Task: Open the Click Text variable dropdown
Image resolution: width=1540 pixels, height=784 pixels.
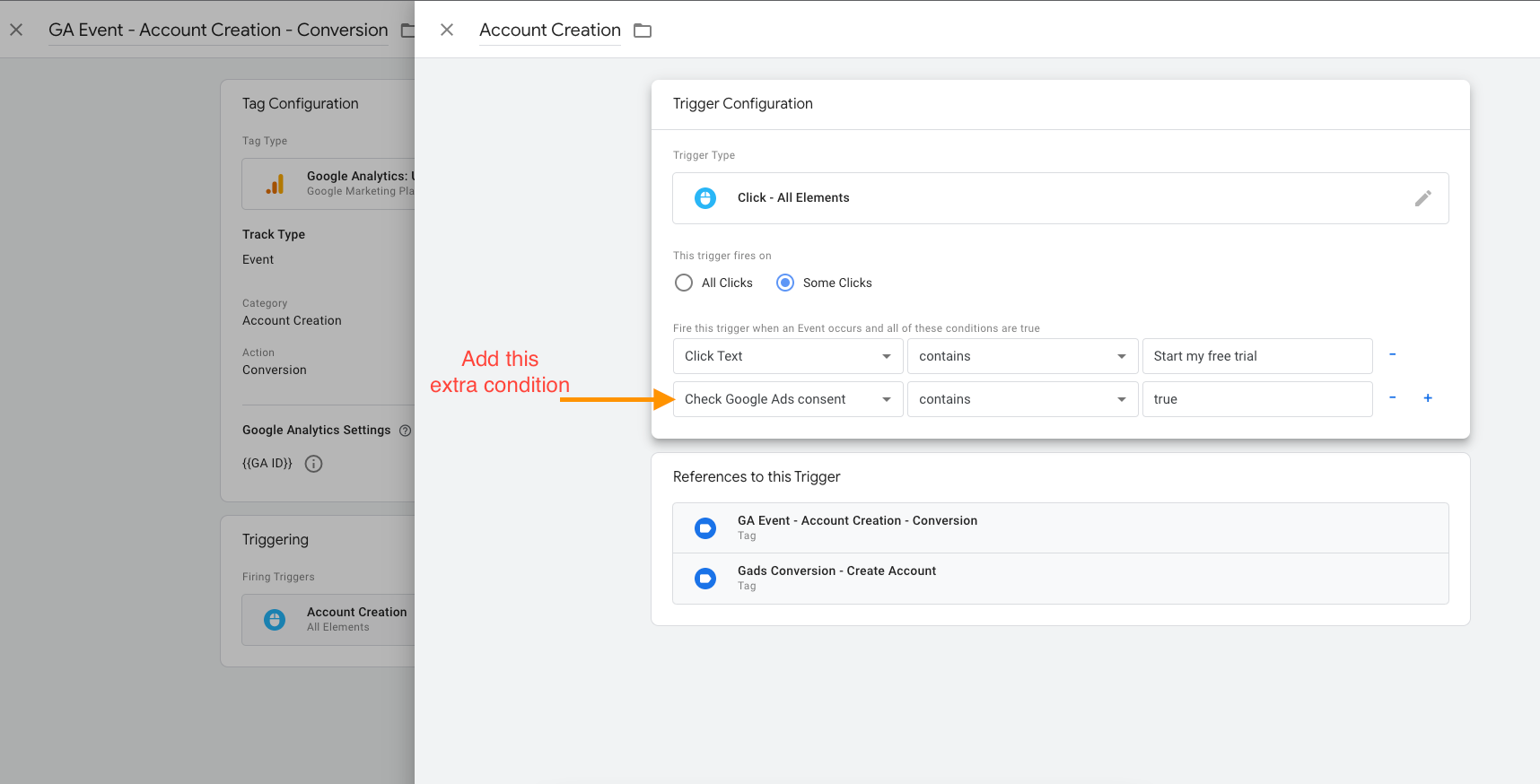Action: click(x=787, y=356)
